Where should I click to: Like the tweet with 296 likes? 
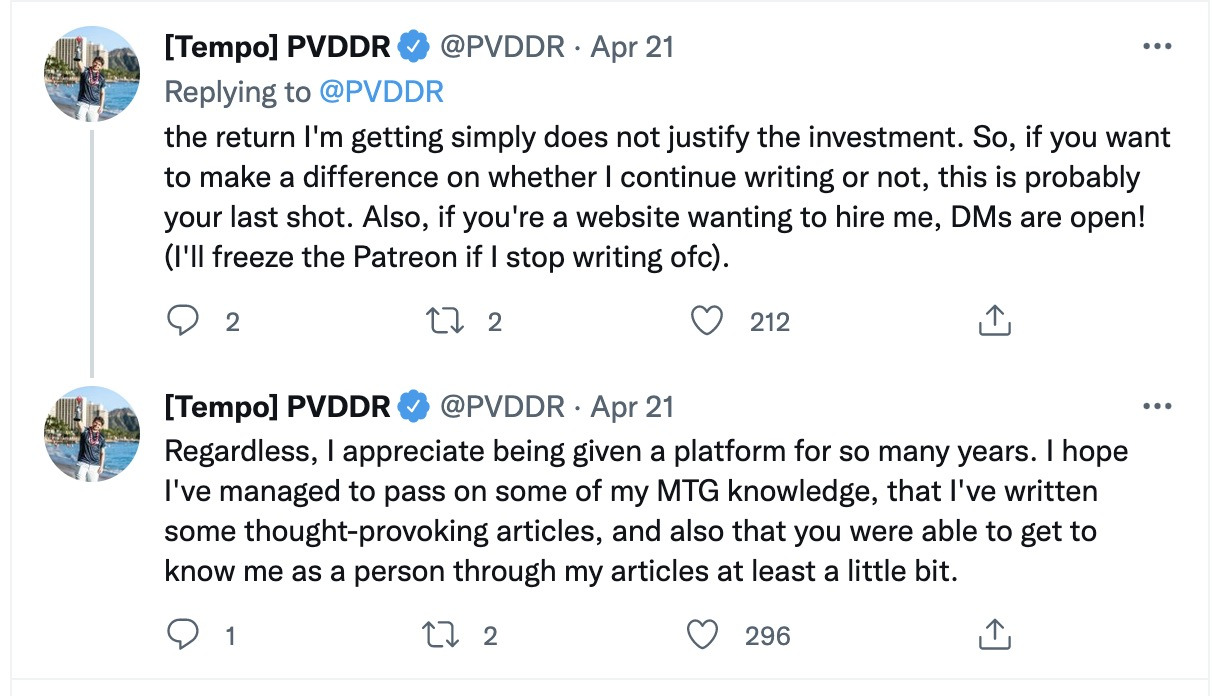point(705,635)
